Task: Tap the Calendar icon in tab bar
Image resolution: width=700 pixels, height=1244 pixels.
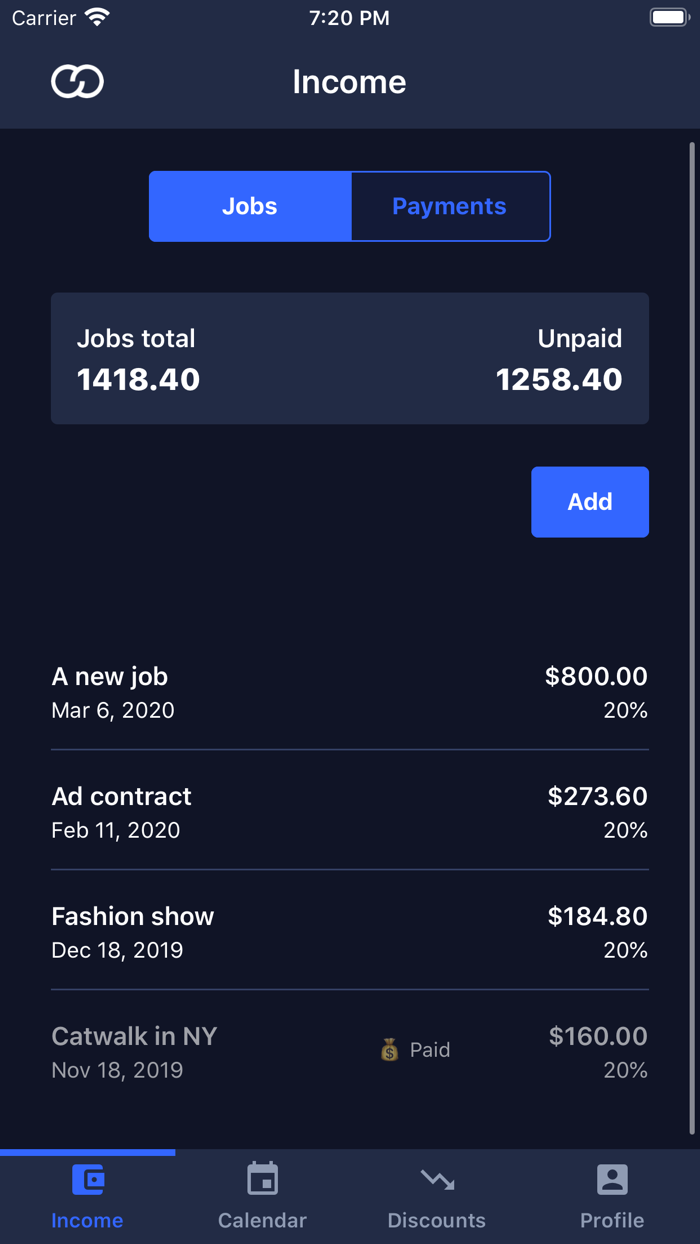Action: pos(262,1180)
